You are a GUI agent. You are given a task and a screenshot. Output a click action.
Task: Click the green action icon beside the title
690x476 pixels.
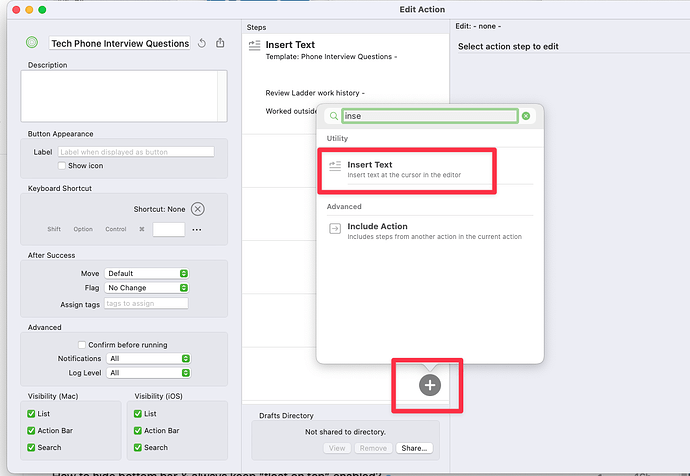(x=32, y=43)
